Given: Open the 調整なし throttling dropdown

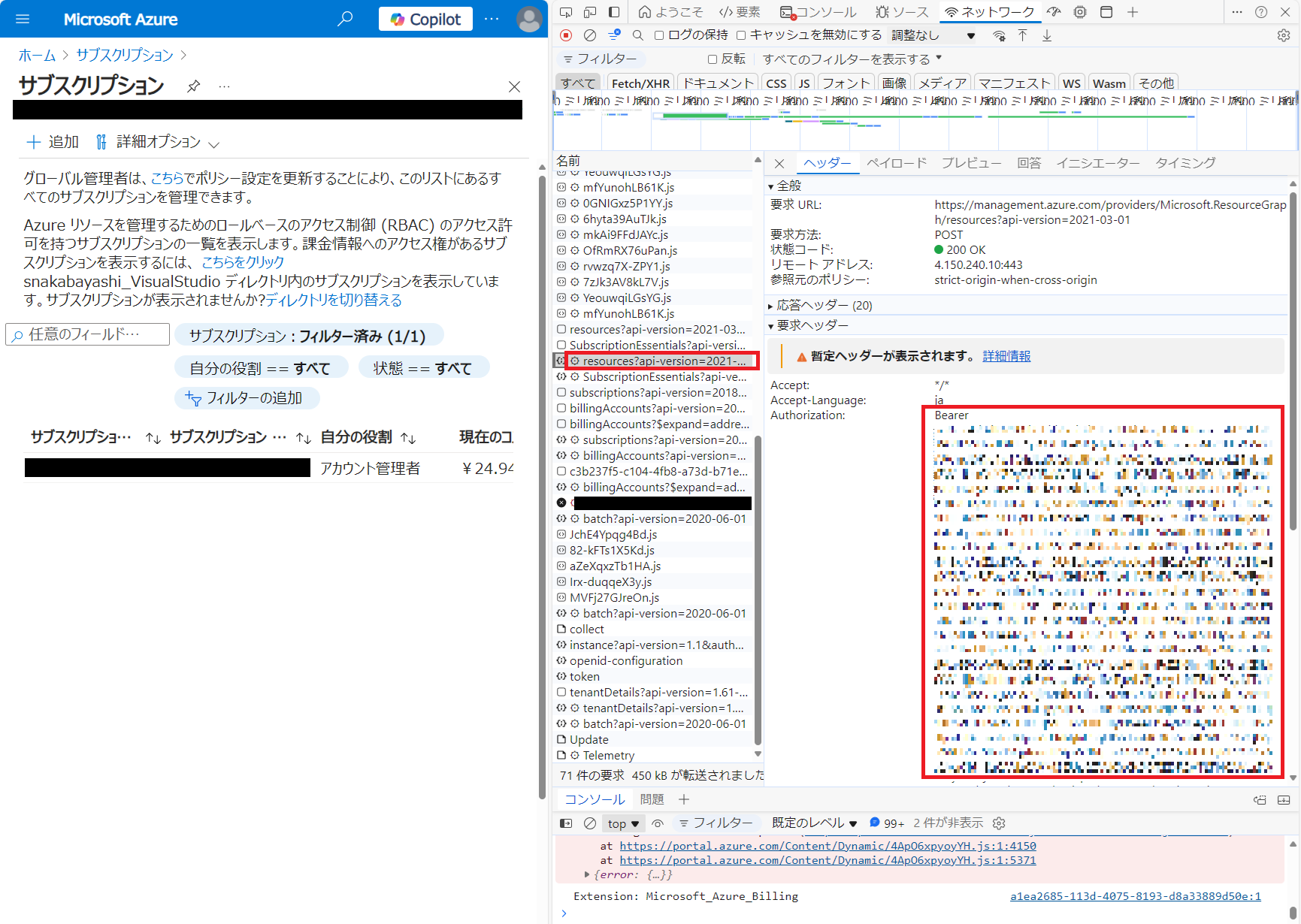Looking at the screenshot, I should click(x=933, y=35).
